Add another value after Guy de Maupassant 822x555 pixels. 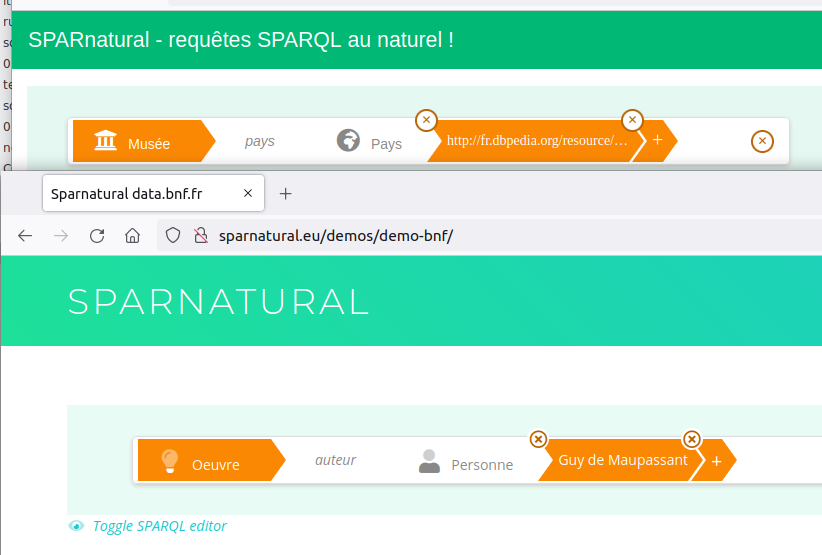point(717,461)
